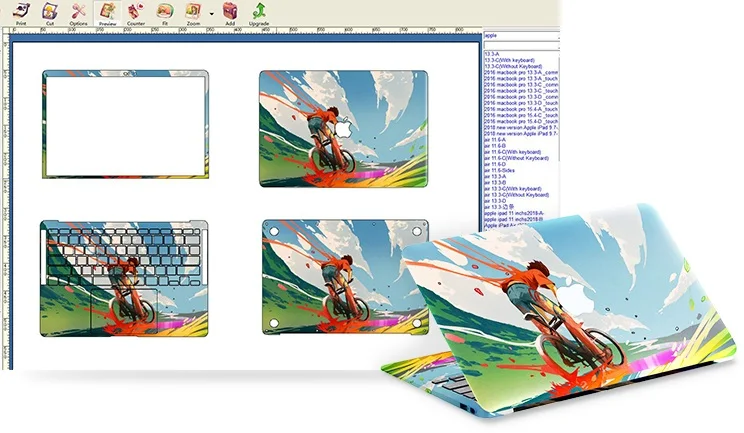
Task: Click the Add toolbar icon
Action: pyautogui.click(x=230, y=13)
